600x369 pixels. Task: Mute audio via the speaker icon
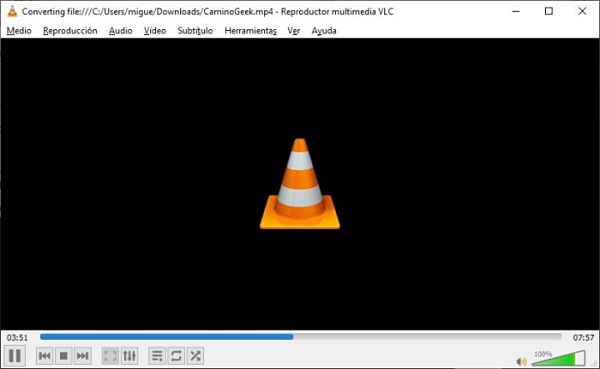point(521,361)
